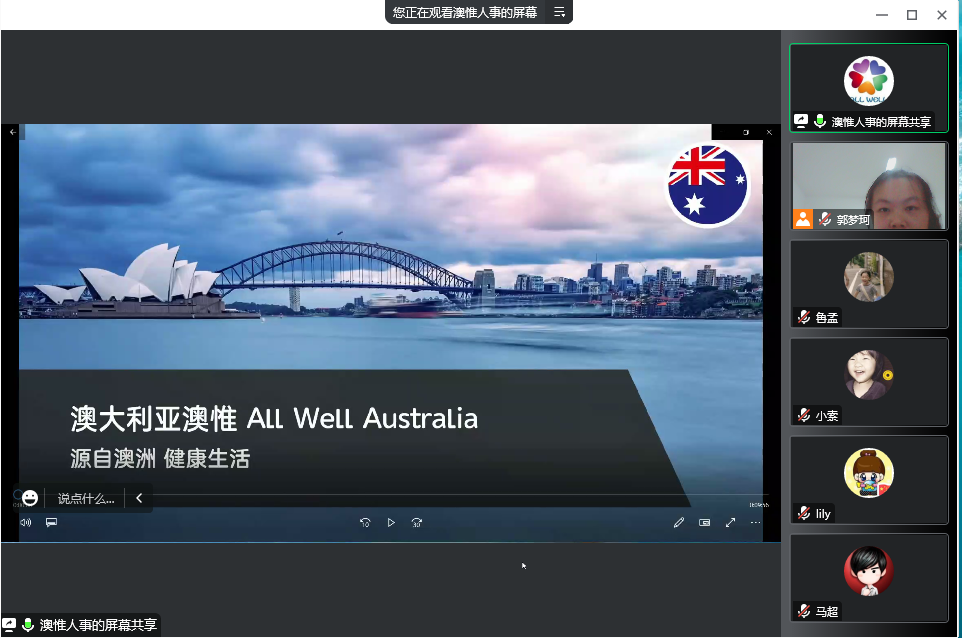Collapse the chat bar with left chevron
The width and height of the screenshot is (962, 638).
click(139, 498)
